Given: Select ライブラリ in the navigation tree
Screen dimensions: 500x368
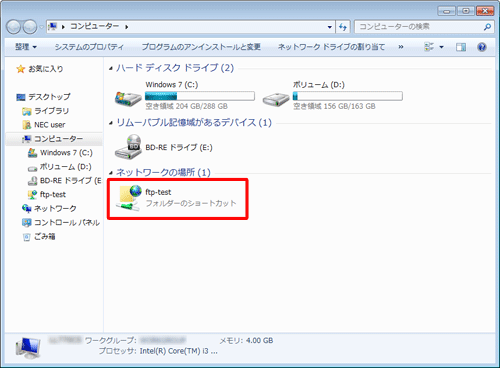Looking at the screenshot, I should (52, 111).
